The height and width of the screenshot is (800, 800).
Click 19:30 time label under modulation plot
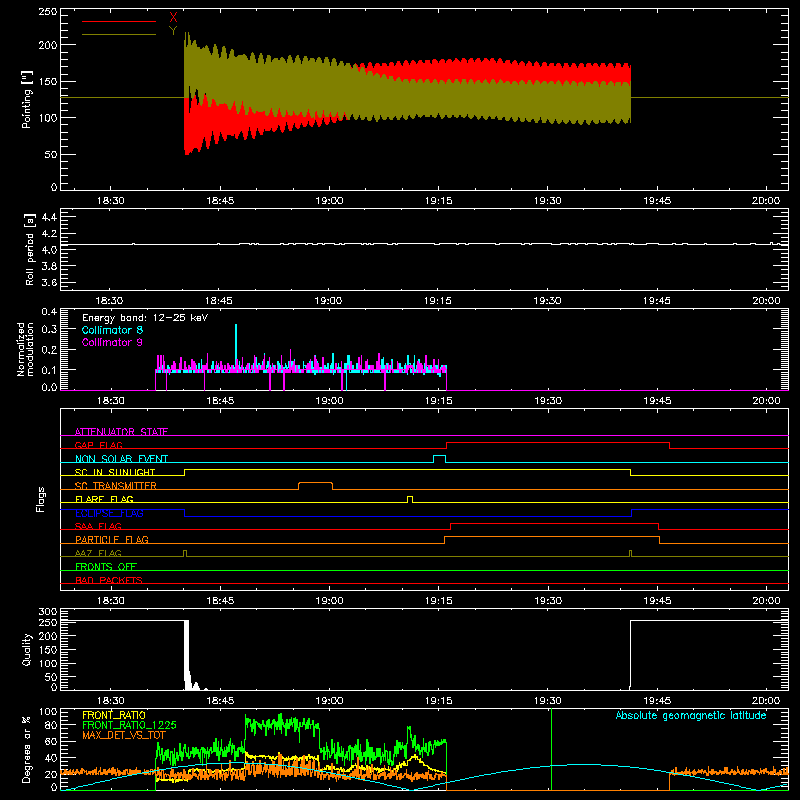coord(548,401)
